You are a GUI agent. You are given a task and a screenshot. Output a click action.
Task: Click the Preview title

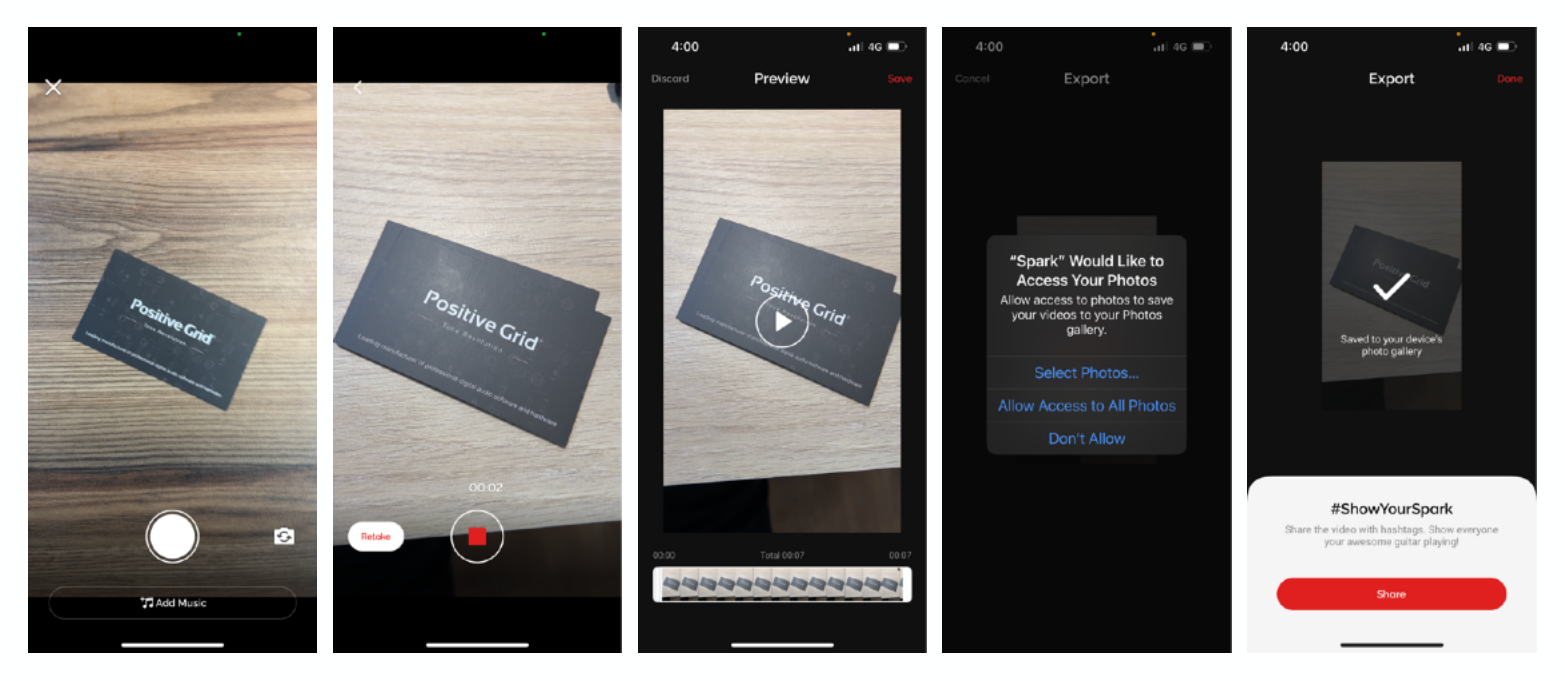[x=782, y=79]
